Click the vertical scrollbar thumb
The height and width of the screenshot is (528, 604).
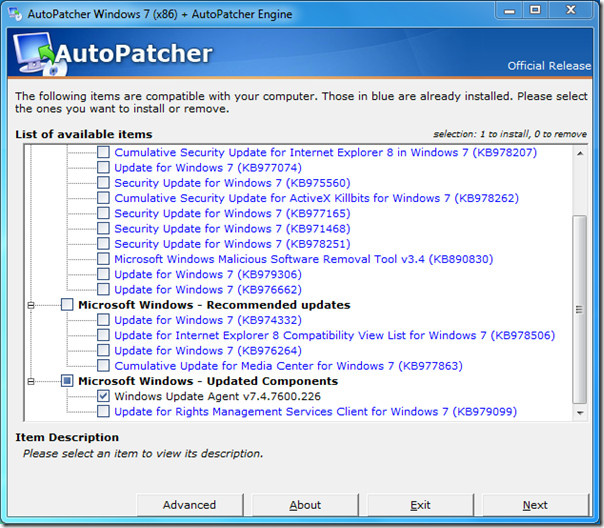(580, 310)
